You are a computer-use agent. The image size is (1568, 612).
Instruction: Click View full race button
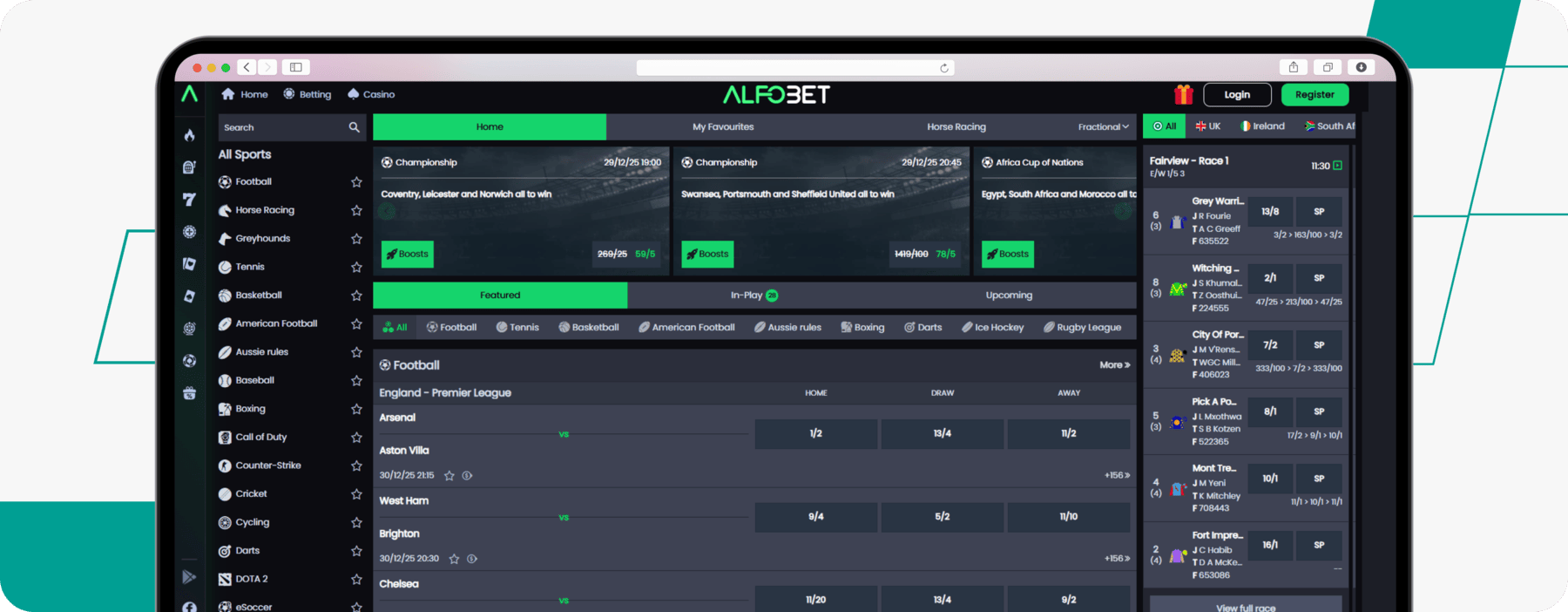1246,606
